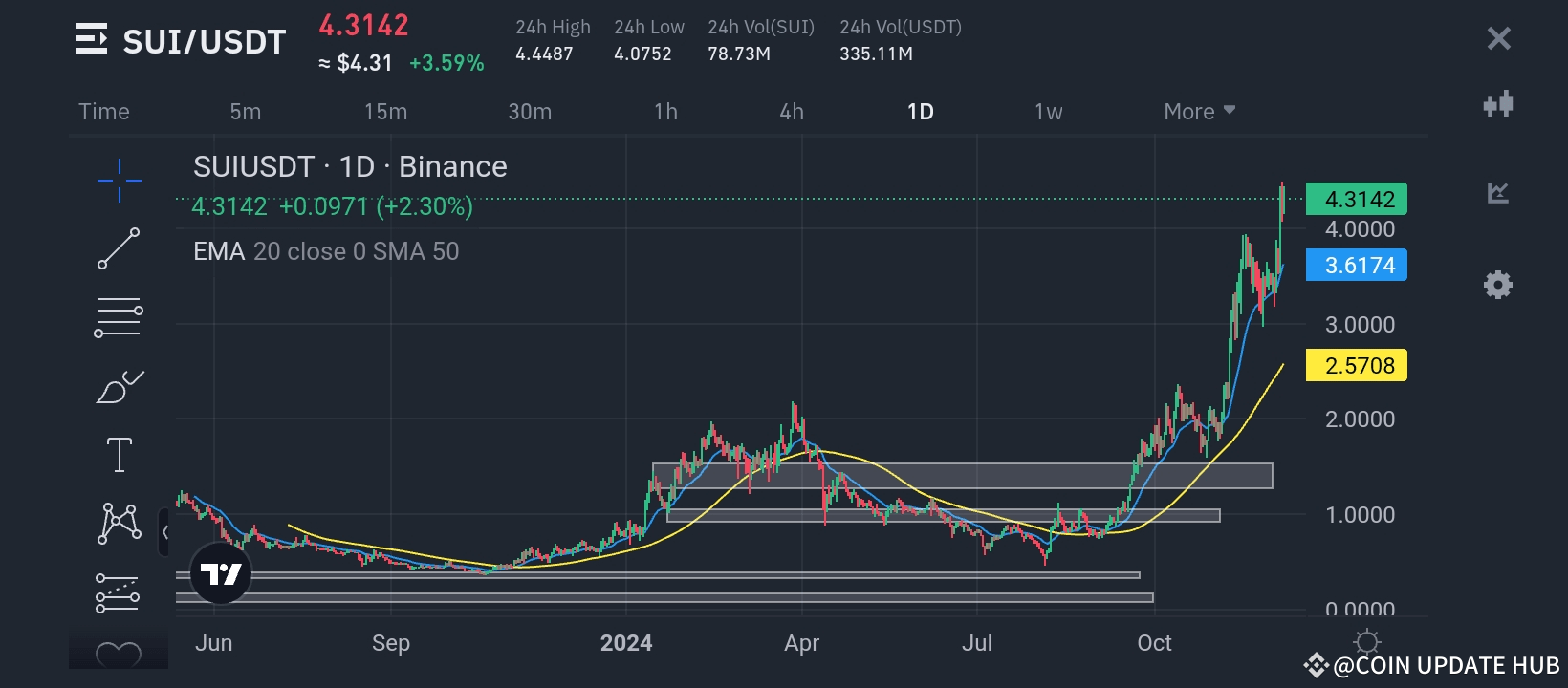Select the 15m timeframe

(386, 112)
